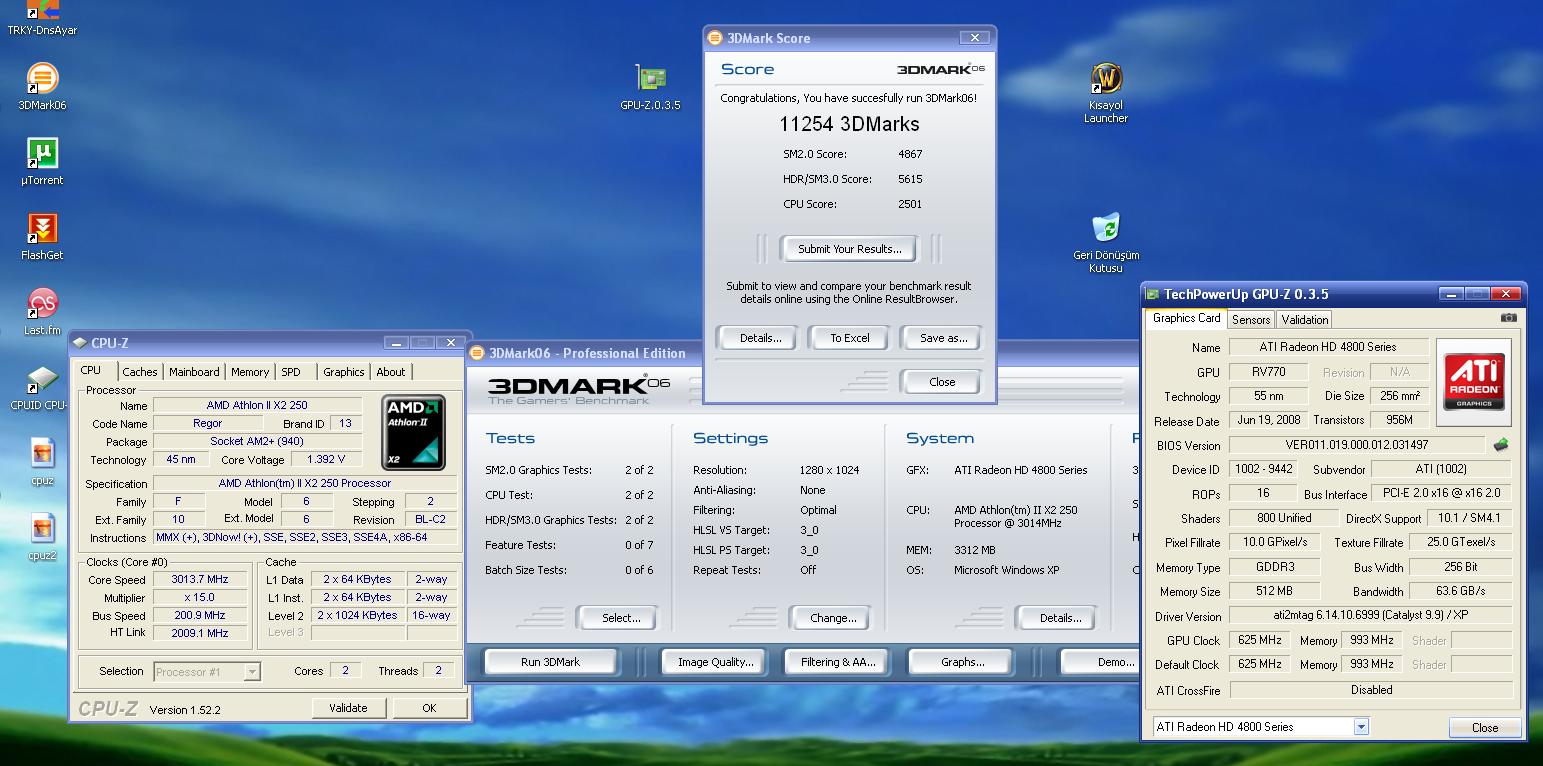The width and height of the screenshot is (1543, 766).
Task: Click the AMD Athlon II logo in CPU-Z
Action: click(414, 432)
